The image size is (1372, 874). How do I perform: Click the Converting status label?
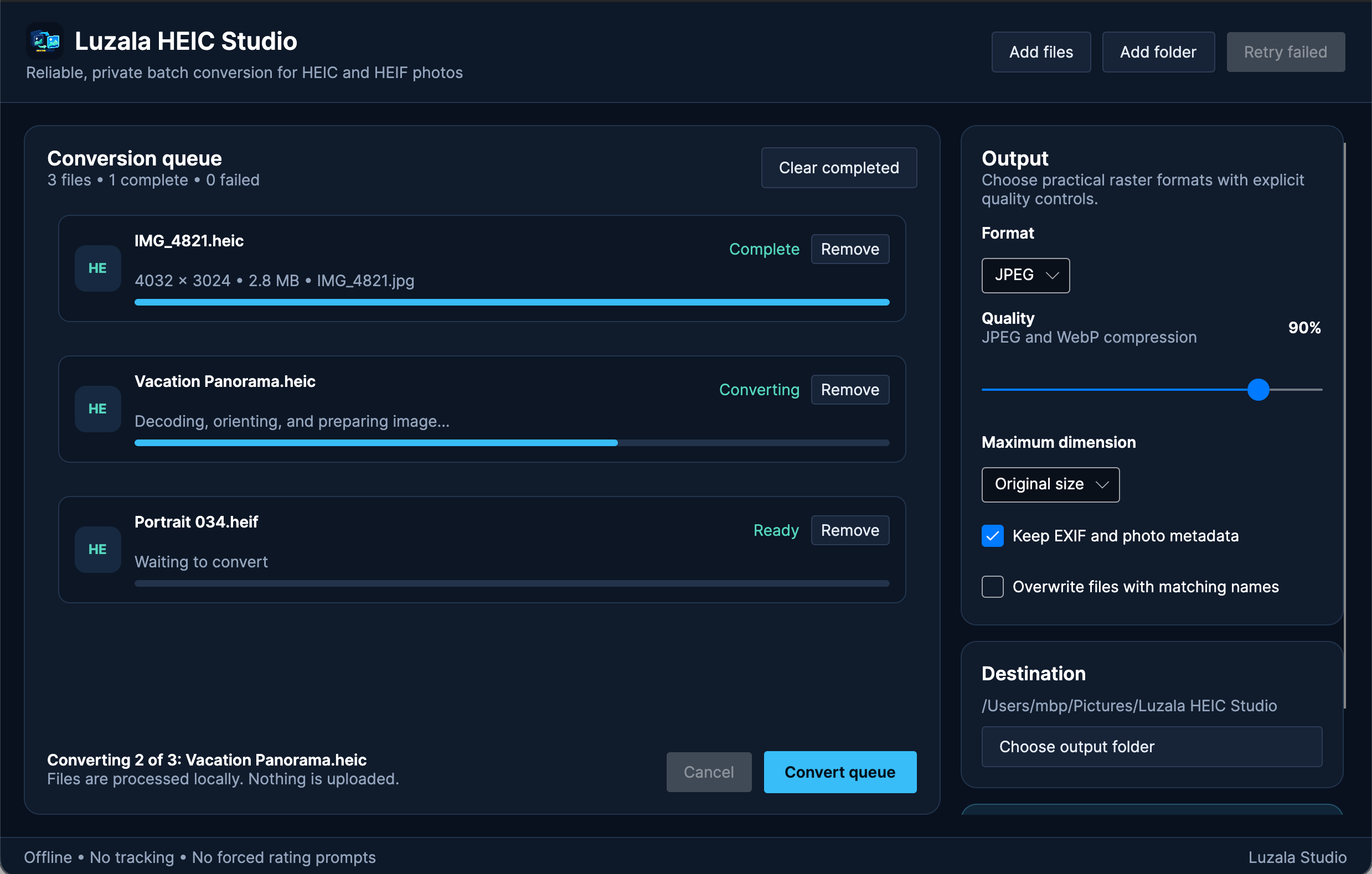pos(759,390)
